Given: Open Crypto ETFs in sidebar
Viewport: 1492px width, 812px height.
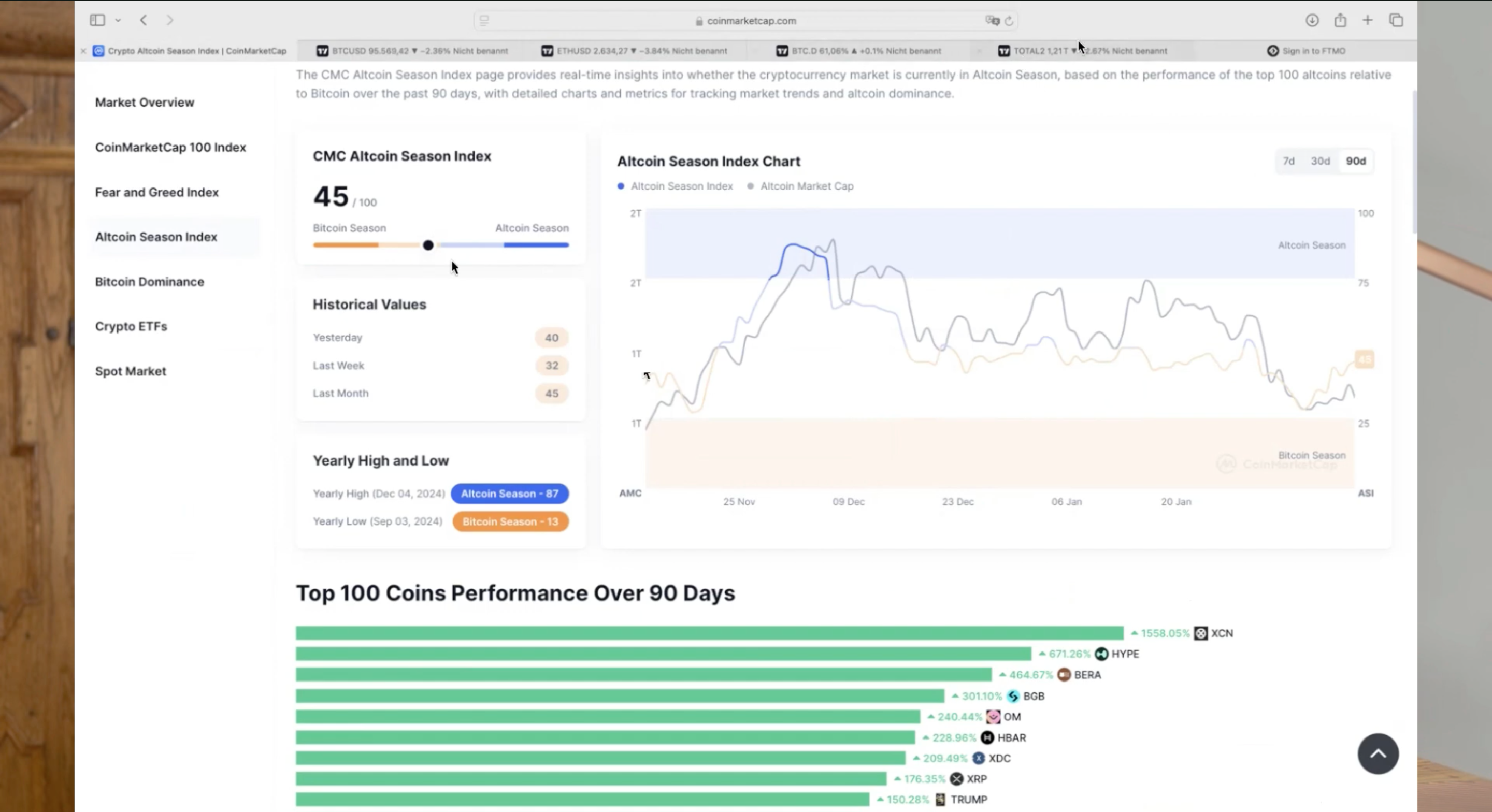Looking at the screenshot, I should [x=131, y=326].
